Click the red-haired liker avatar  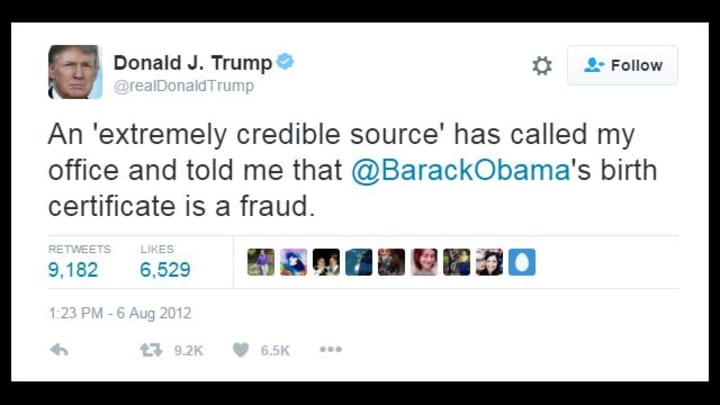pos(424,262)
